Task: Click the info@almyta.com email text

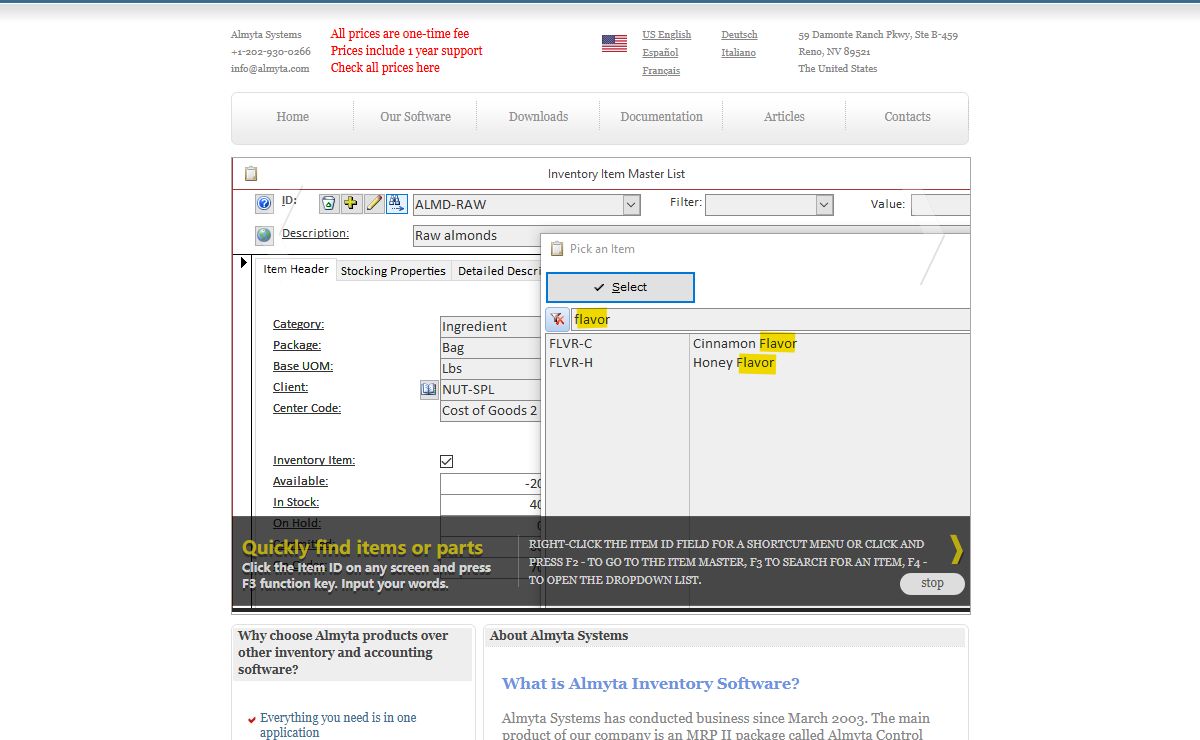Action: coord(270,69)
